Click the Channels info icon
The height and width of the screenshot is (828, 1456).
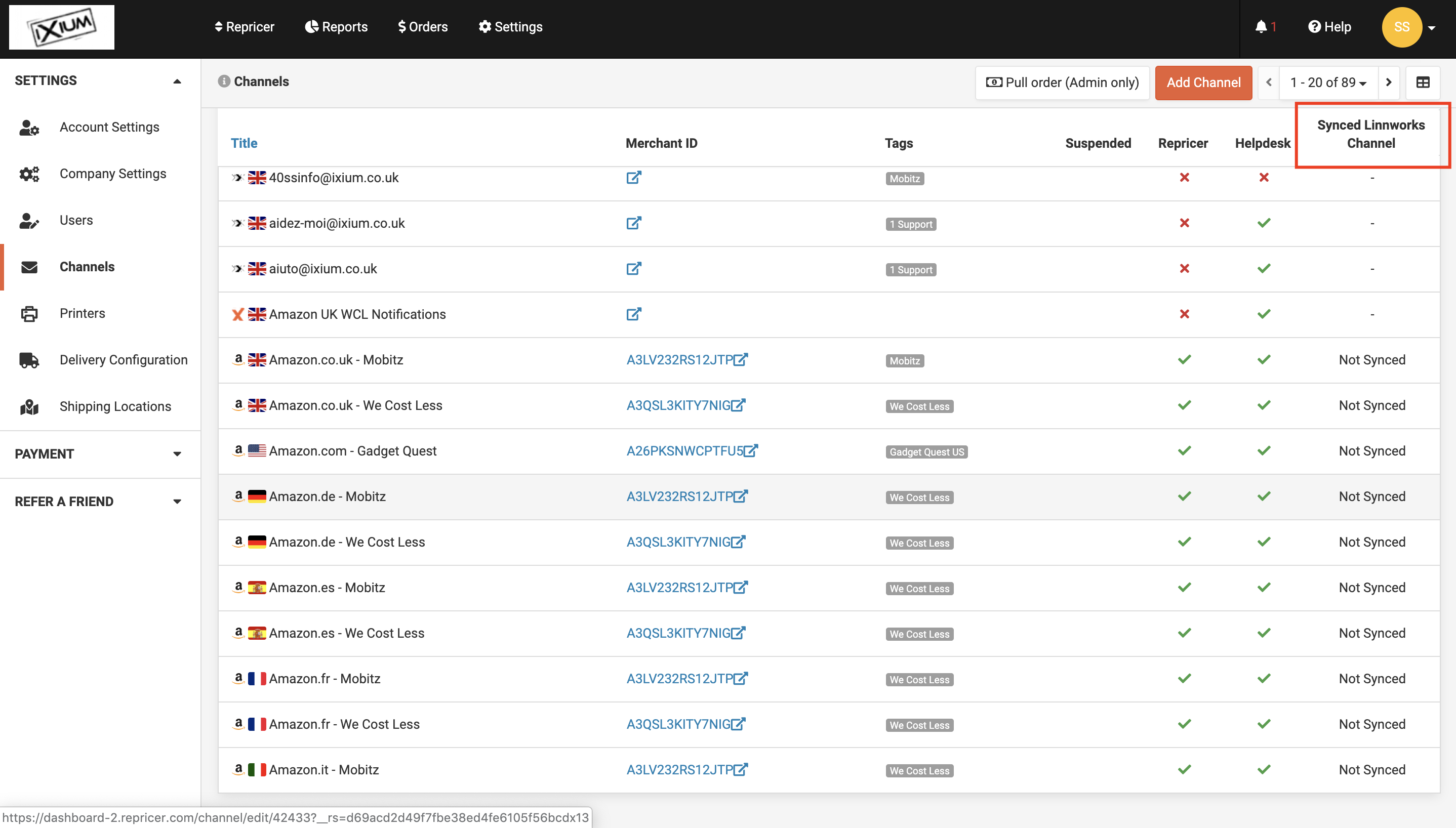pos(224,81)
